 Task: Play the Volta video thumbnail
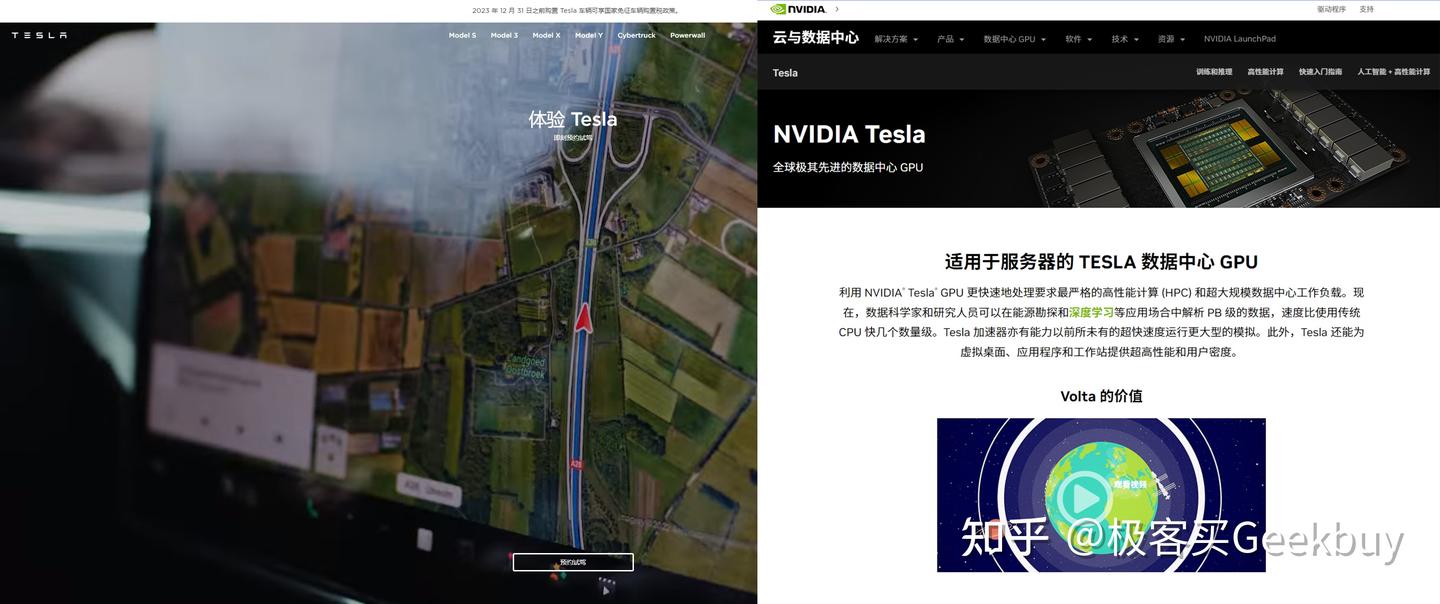[1084, 495]
